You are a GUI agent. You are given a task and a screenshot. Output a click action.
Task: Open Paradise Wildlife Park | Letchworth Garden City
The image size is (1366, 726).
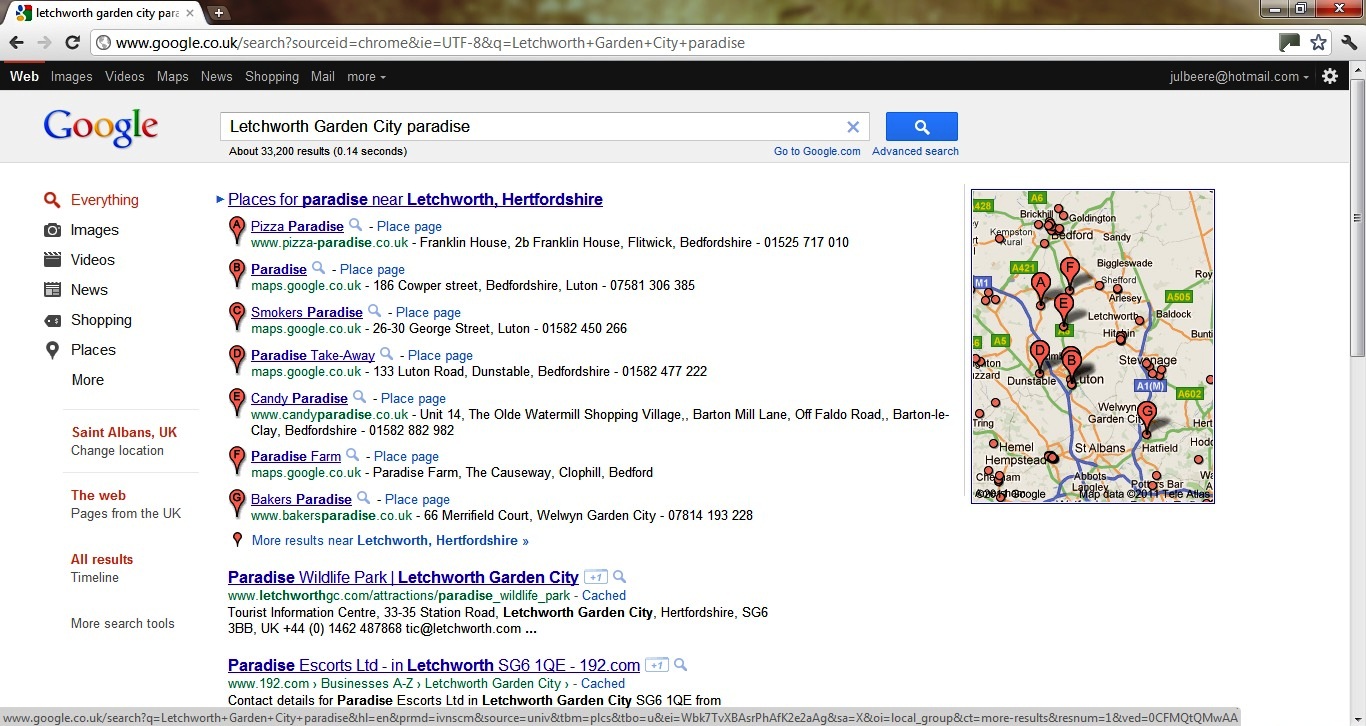pos(403,577)
